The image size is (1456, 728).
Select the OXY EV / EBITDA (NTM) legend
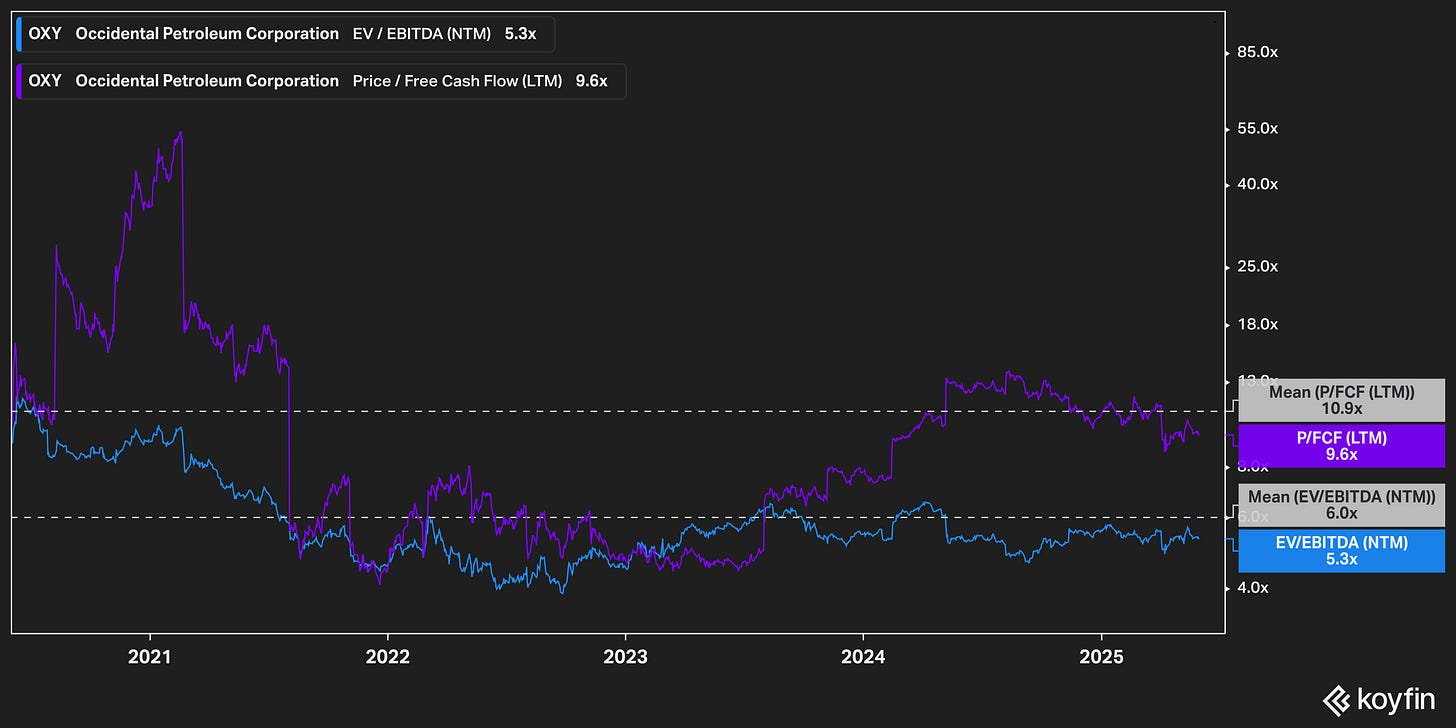click(285, 34)
